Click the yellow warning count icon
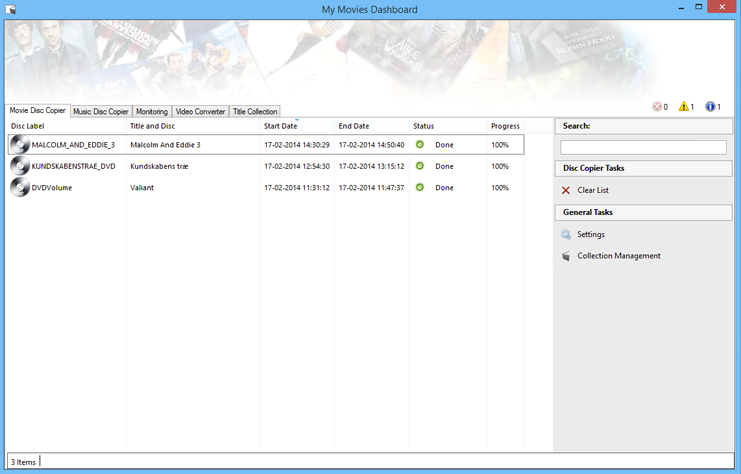Image resolution: width=741 pixels, height=474 pixels. click(684, 106)
